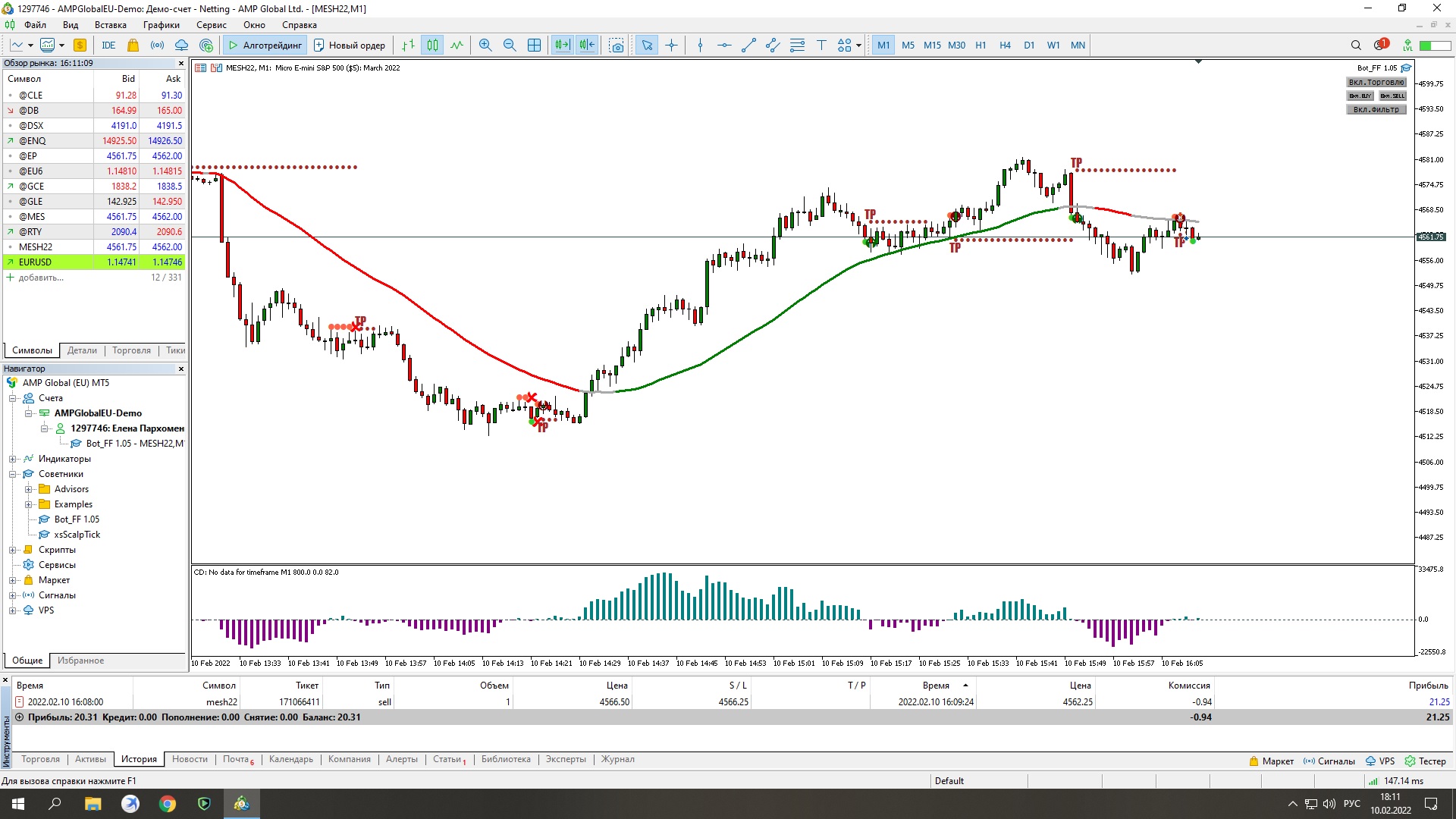Click the Новый ордер button
Screen dimensions: 1456x819
pos(350,45)
